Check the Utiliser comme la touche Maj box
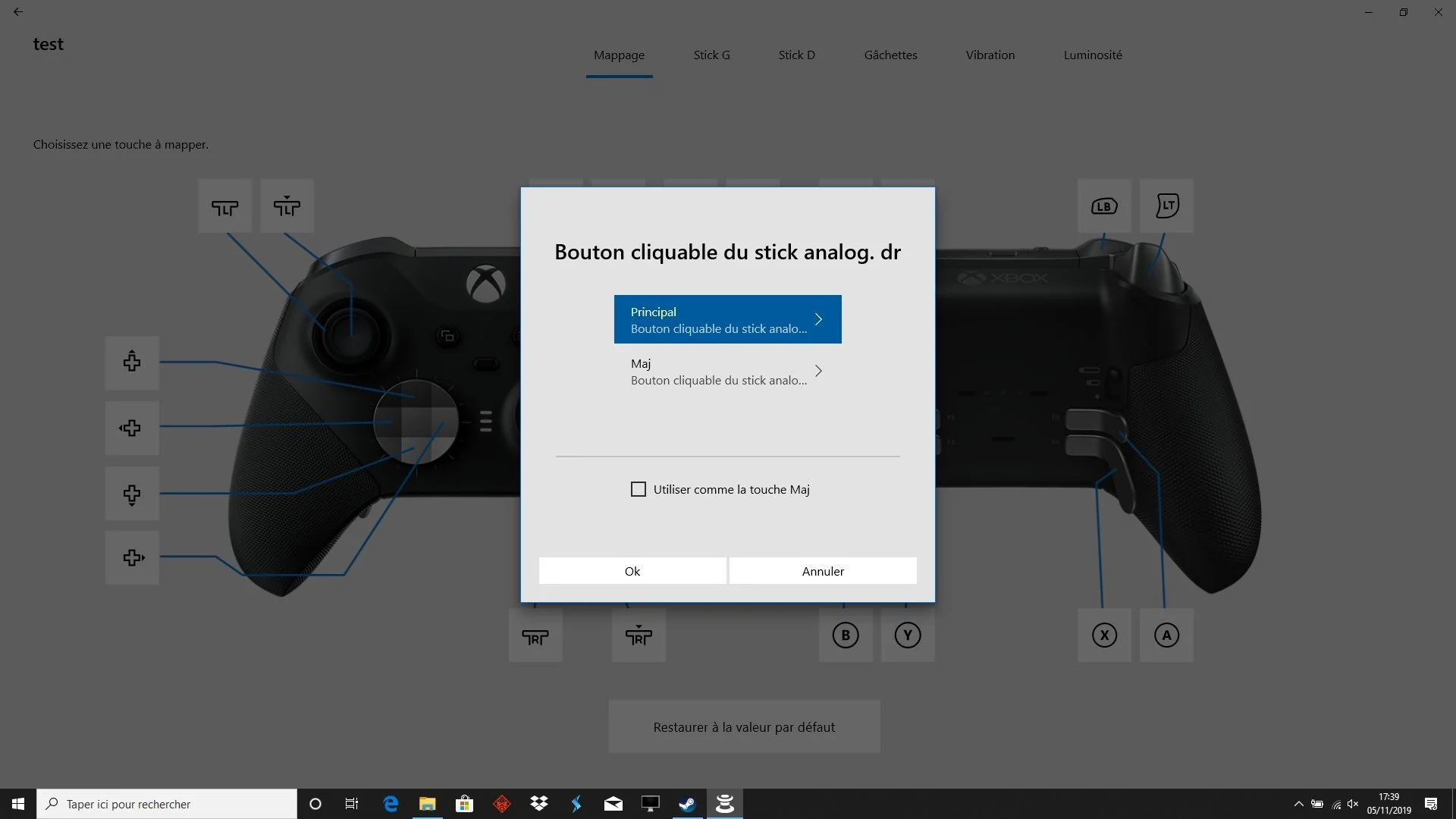1456x819 pixels. coord(638,489)
